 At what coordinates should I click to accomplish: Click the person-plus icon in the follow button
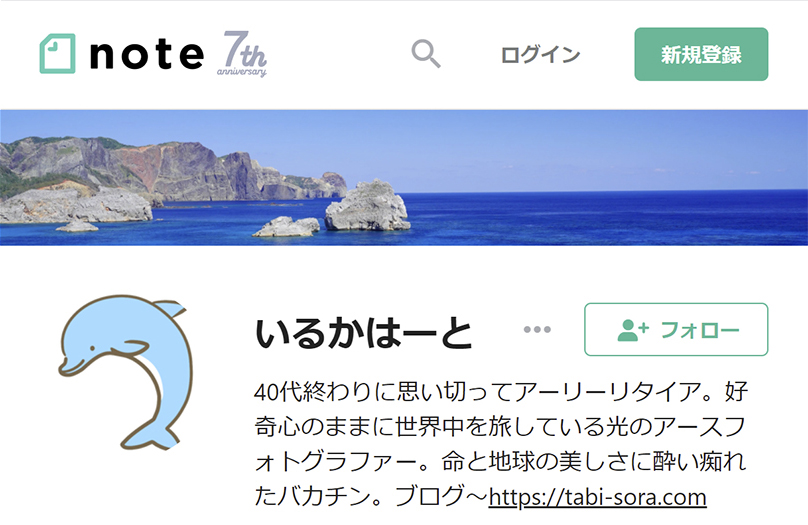click(x=633, y=330)
